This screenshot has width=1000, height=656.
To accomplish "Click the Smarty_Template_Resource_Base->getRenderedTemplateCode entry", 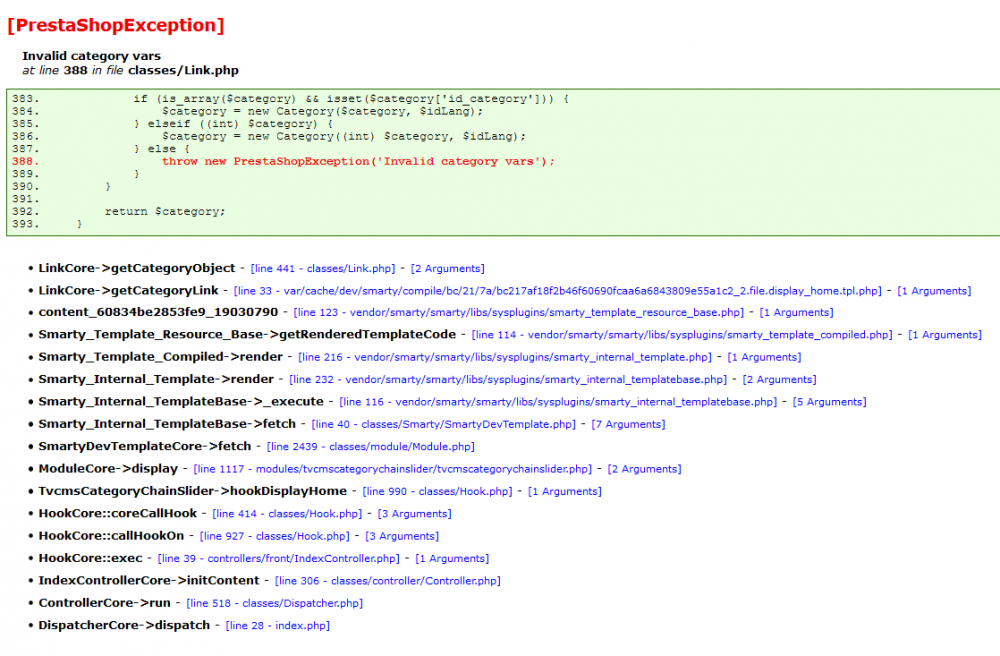I will [x=247, y=335].
